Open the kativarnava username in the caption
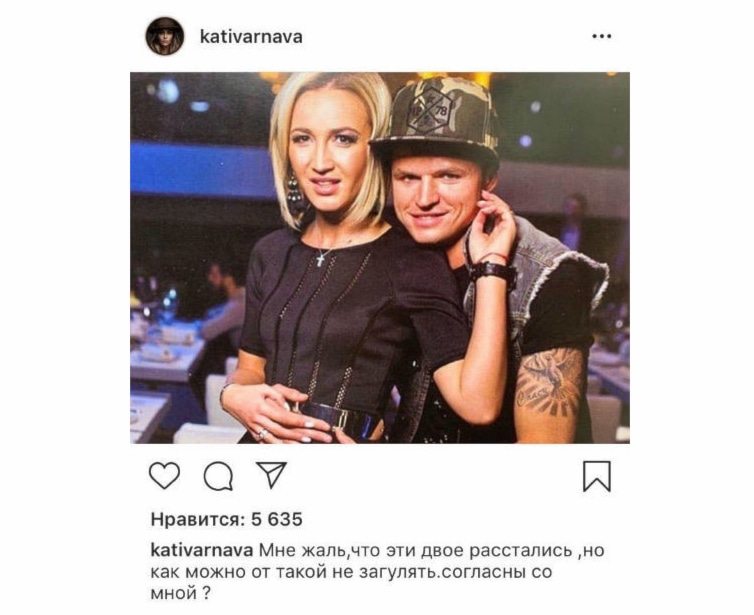The height and width of the screenshot is (615, 754). point(202,550)
